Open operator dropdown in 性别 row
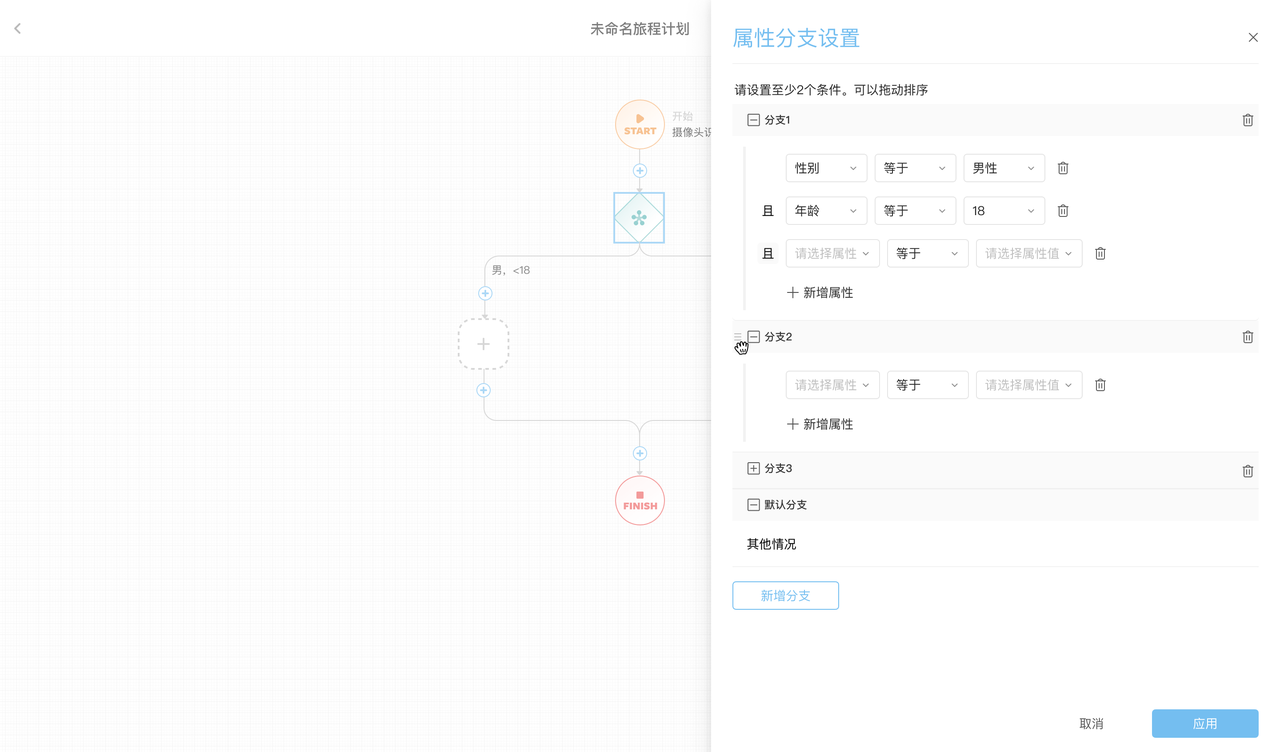The width and height of the screenshot is (1280, 752). tap(915, 168)
